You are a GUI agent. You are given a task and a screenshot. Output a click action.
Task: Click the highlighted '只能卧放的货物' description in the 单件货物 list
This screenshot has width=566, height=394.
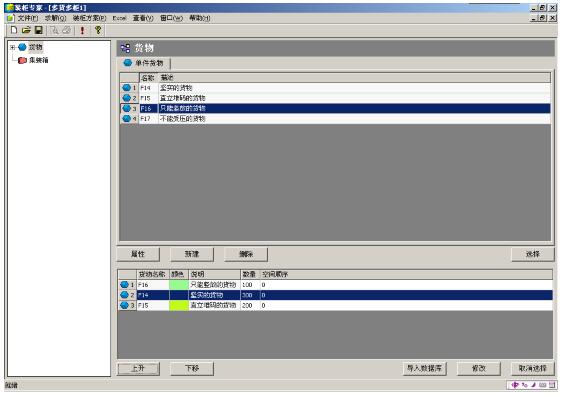(183, 108)
